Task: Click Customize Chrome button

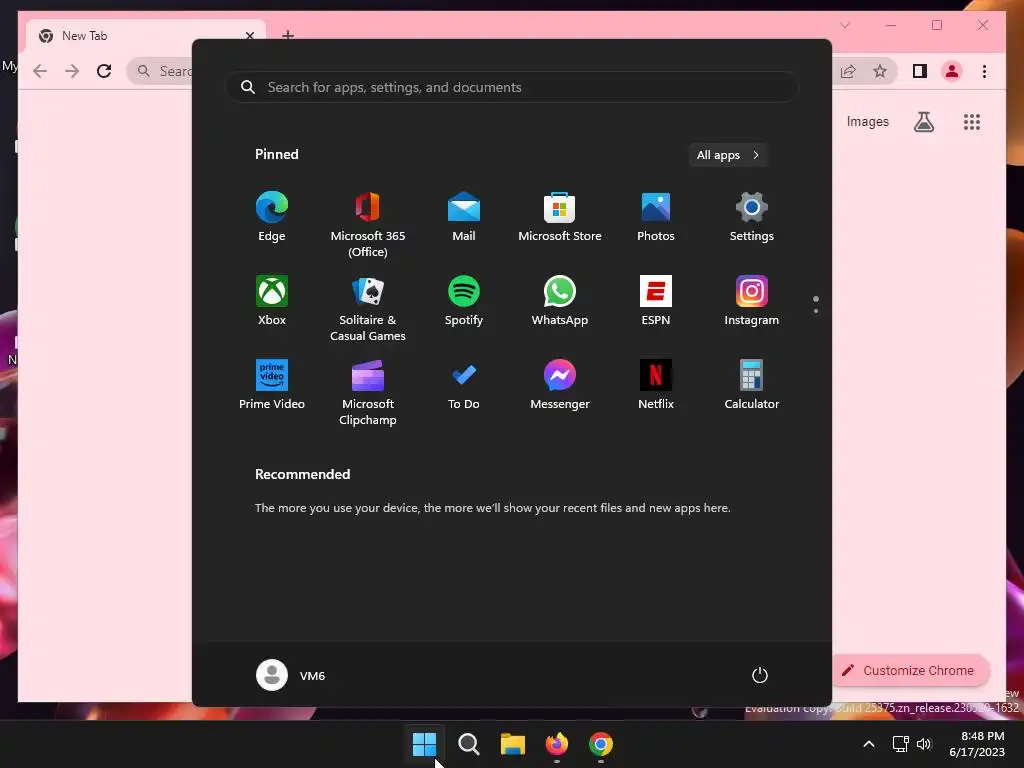Action: coord(910,671)
